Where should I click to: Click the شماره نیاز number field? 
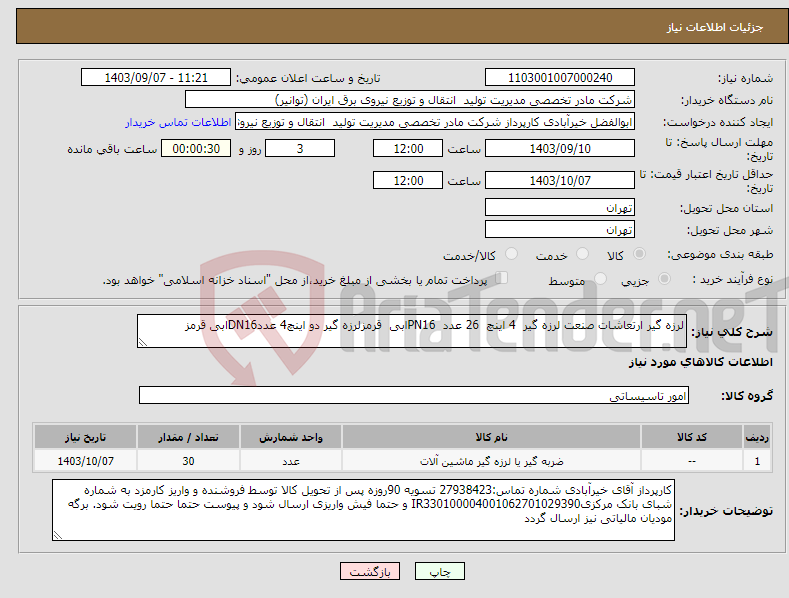click(x=560, y=78)
